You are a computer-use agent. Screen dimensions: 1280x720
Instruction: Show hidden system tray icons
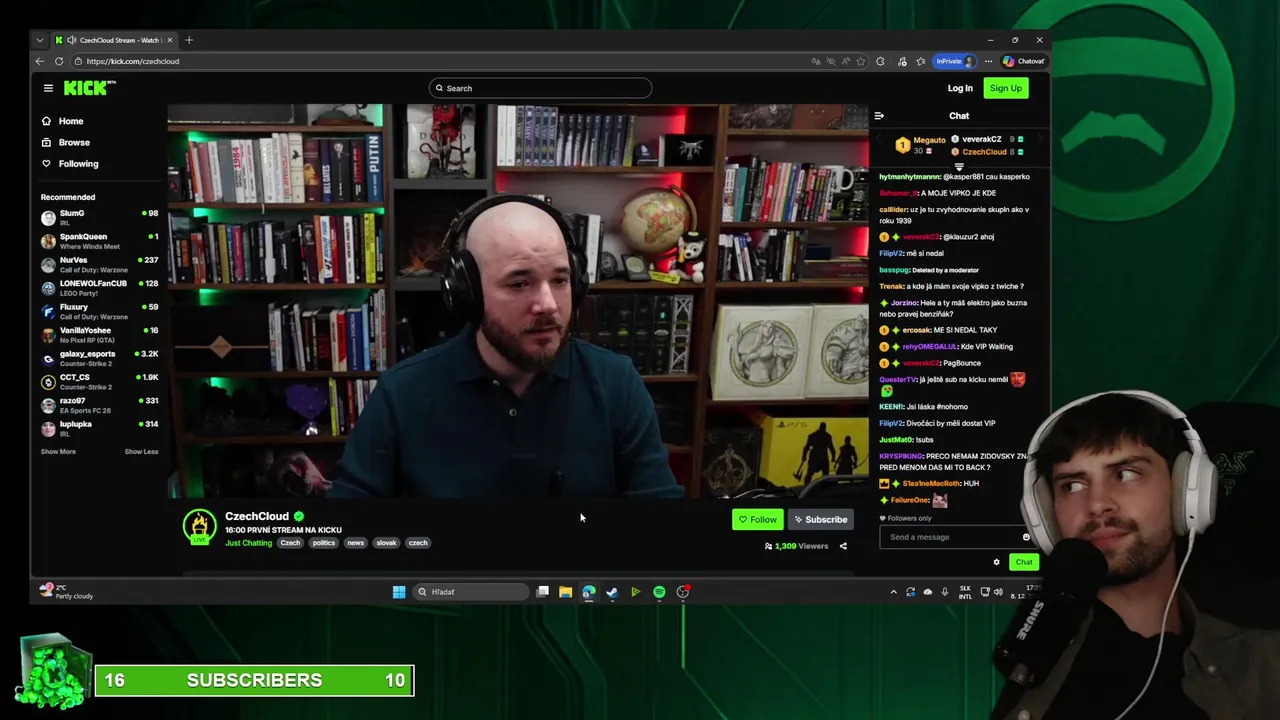[x=893, y=592]
